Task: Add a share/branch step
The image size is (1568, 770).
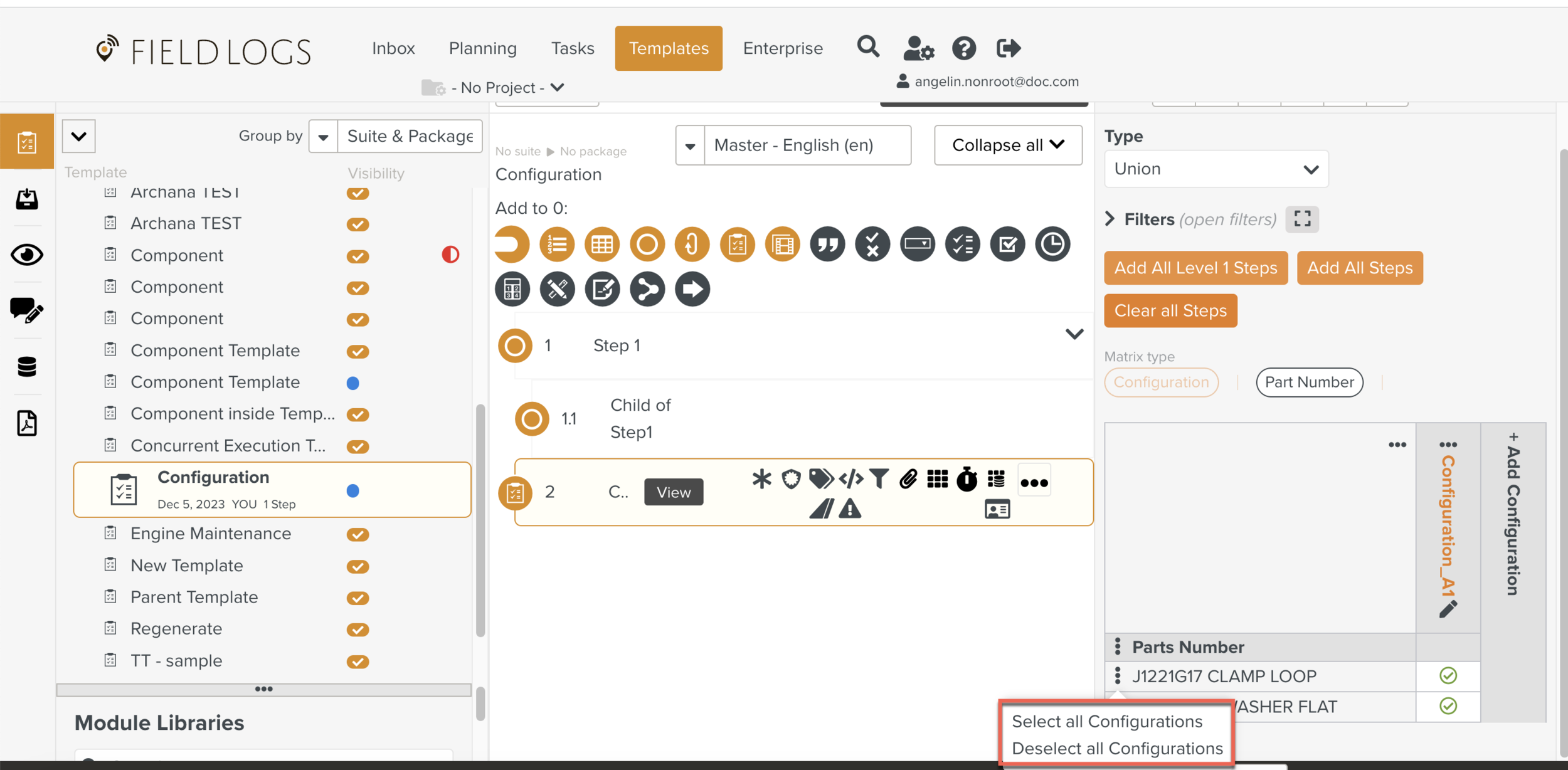Action: pos(647,289)
